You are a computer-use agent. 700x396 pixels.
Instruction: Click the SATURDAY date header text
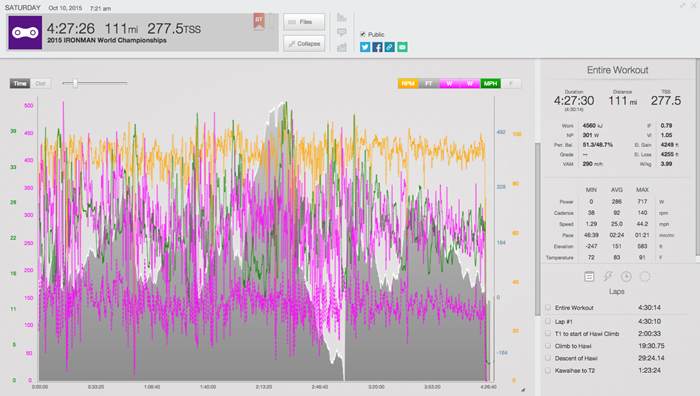(22, 8)
